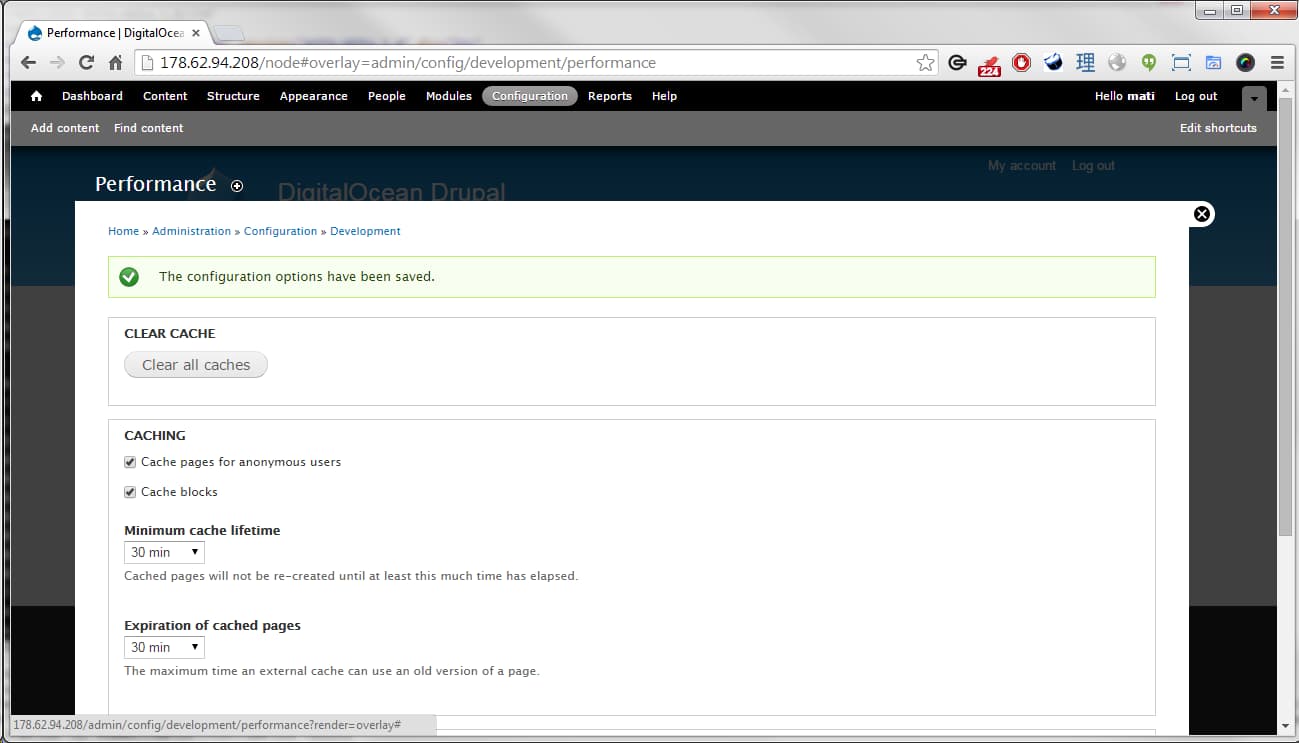Viewport: 1299px width, 743px height.
Task: Open Appearance admin menu
Action: [x=314, y=96]
